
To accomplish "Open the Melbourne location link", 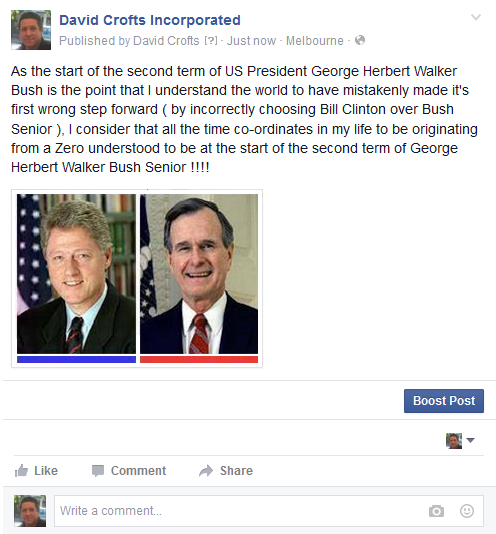I will pyautogui.click(x=315, y=41).
